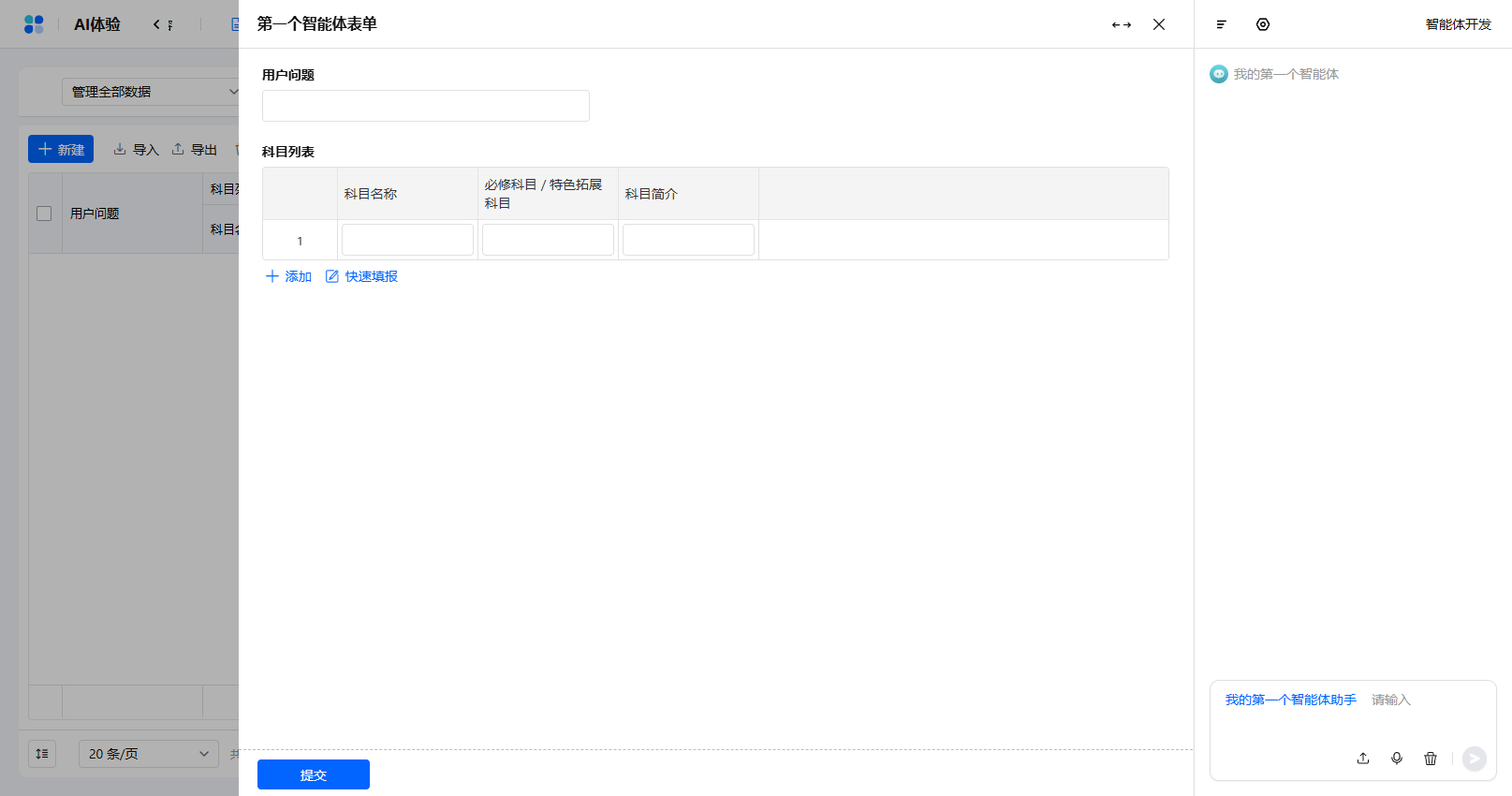Click the send message arrow icon
1512x796 pixels.
point(1475,759)
